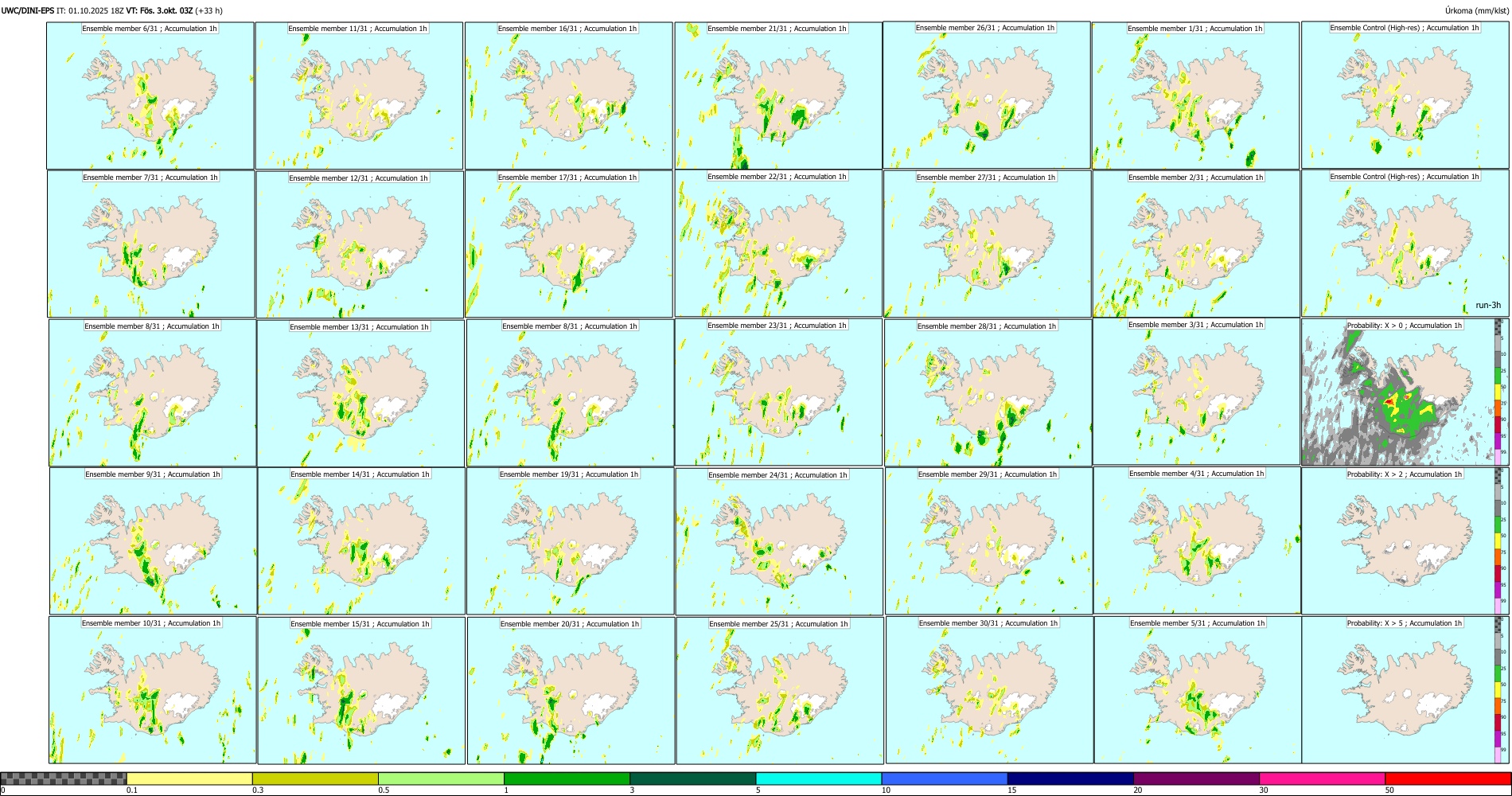Click the Ensemble member 10/31 panel

click(x=153, y=690)
